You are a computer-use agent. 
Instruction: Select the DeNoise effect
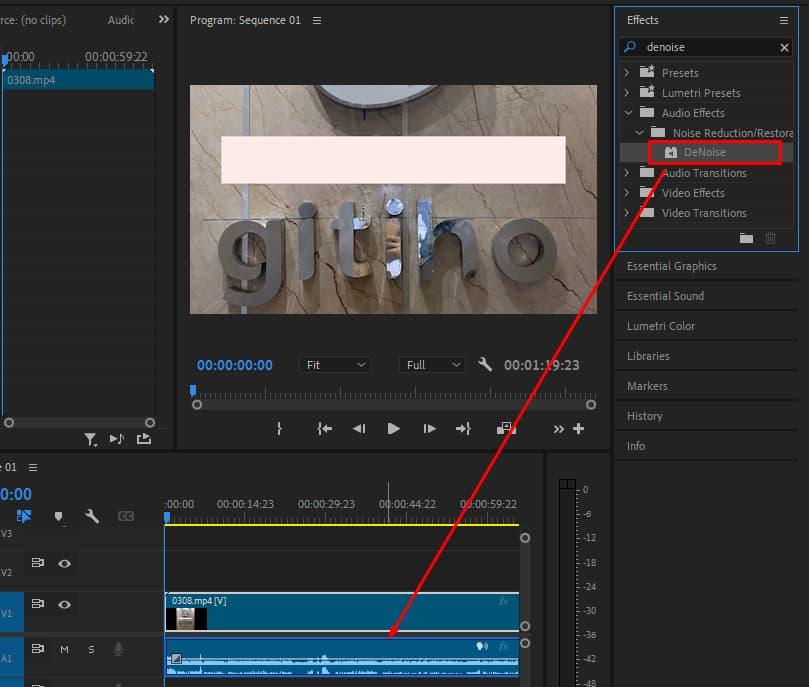coord(704,153)
